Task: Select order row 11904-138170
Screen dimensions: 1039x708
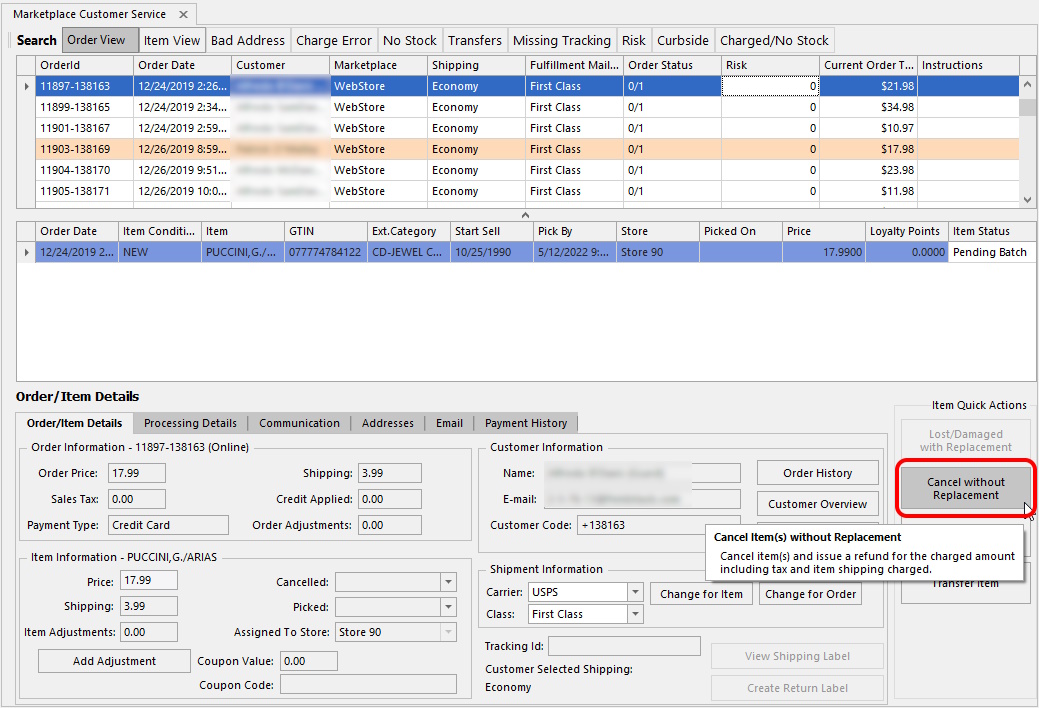Action: [527, 170]
